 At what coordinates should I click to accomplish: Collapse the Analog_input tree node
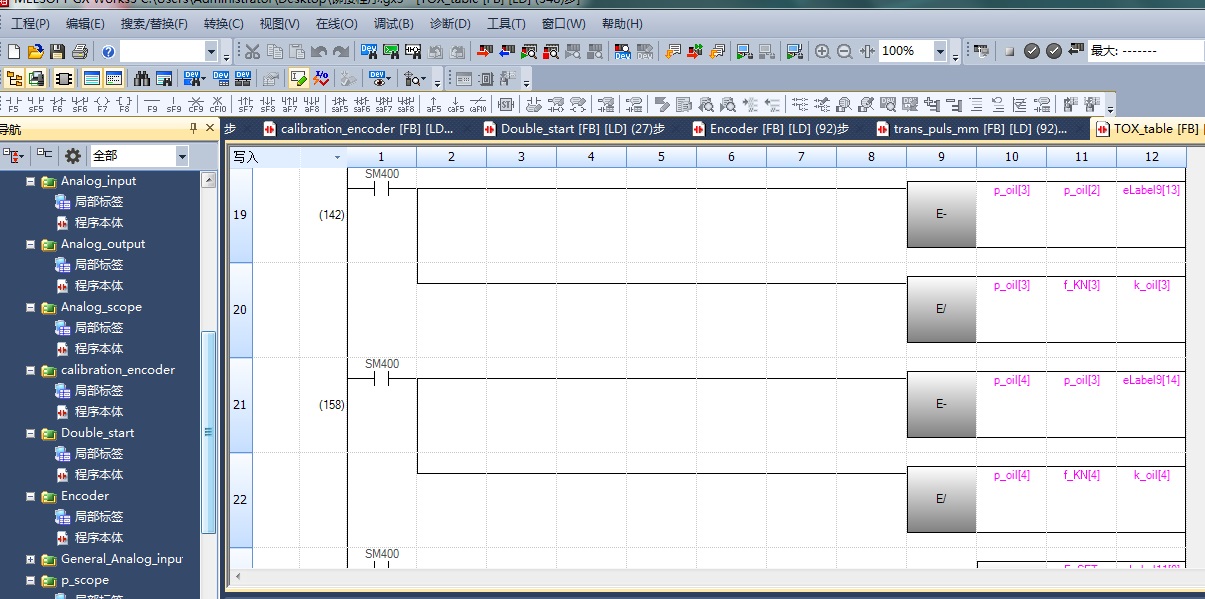tap(31, 181)
